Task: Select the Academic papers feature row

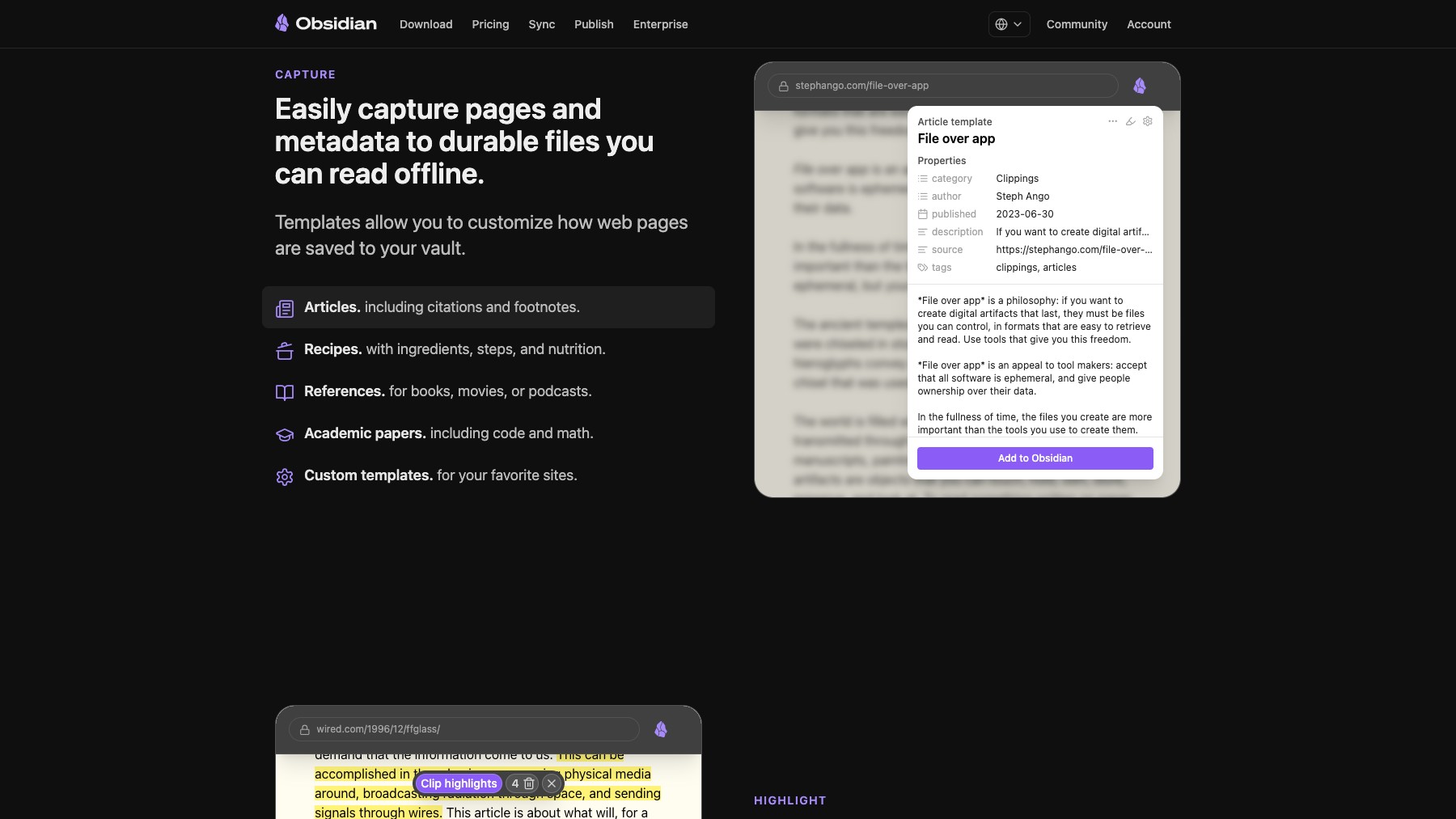Action: (x=488, y=433)
